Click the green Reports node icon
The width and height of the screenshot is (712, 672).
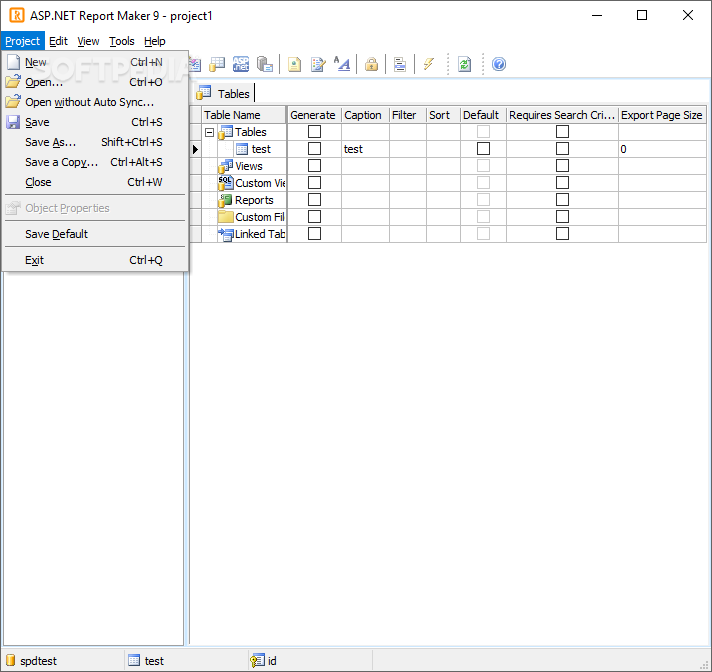pyautogui.click(x=226, y=200)
